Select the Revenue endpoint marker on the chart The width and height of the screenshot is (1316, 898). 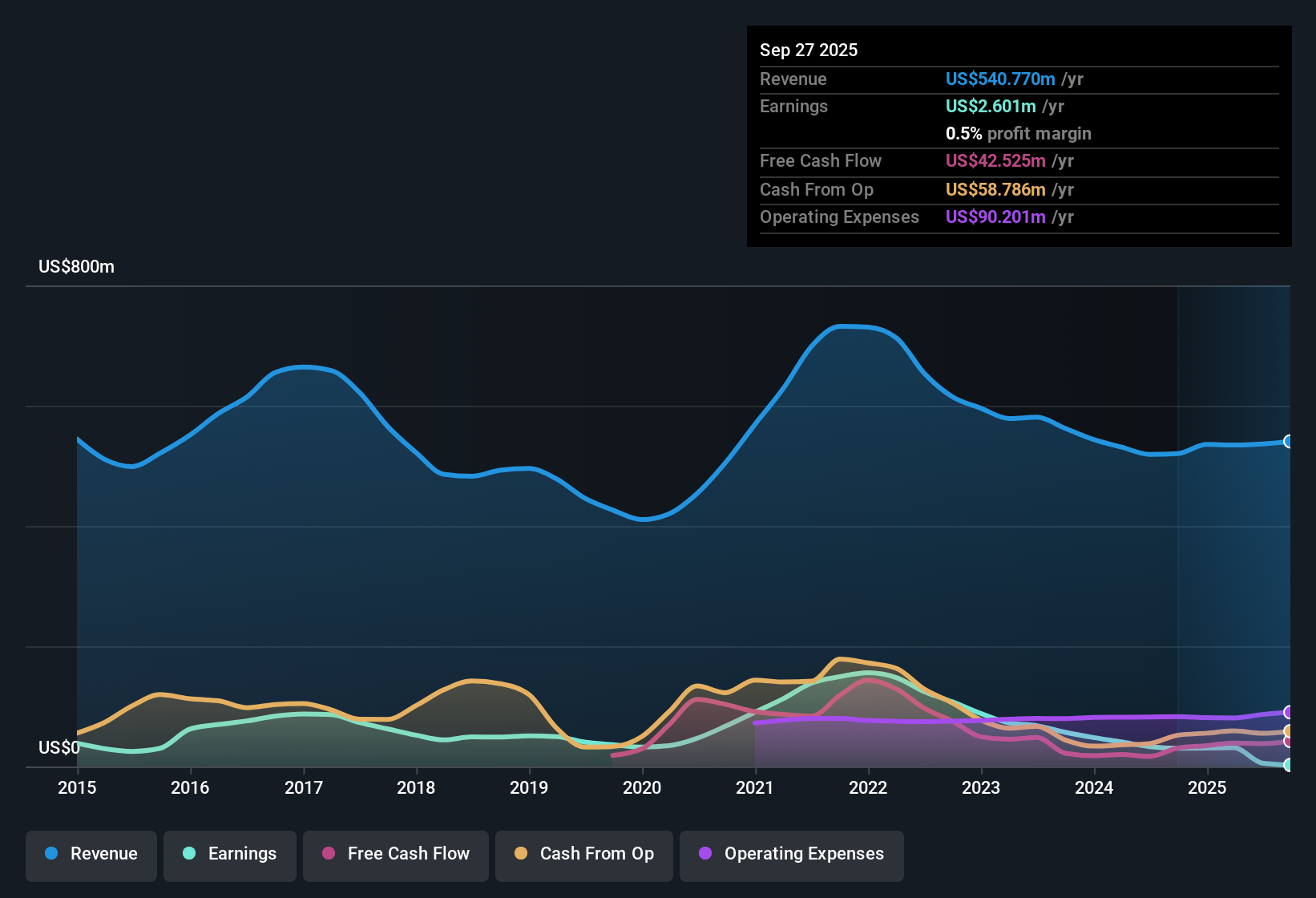tap(1288, 441)
